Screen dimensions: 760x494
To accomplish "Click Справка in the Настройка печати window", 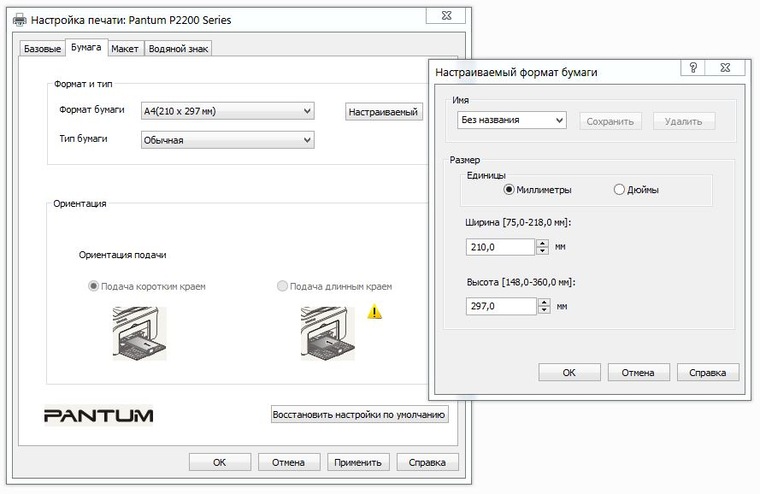I will point(427,462).
